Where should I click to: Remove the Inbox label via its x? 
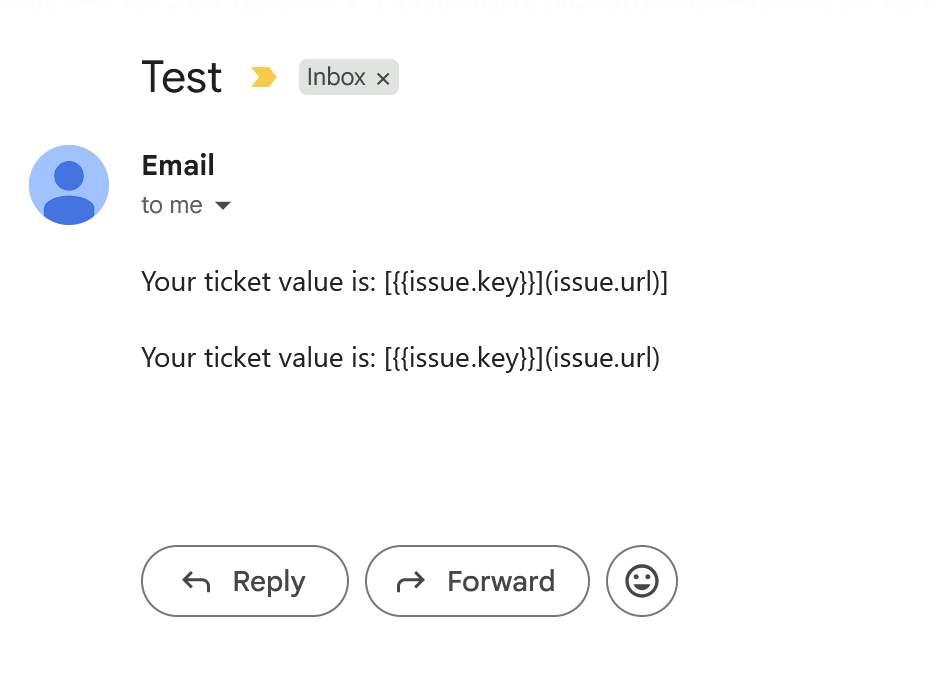tap(383, 77)
